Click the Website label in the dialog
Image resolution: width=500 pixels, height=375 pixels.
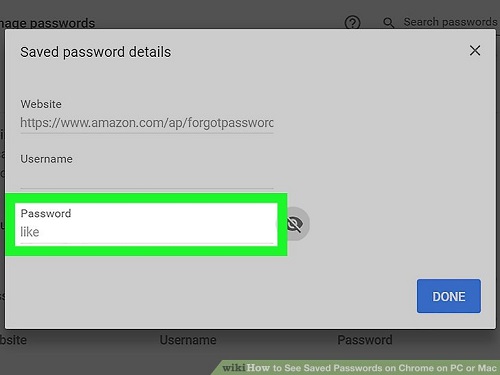click(41, 104)
